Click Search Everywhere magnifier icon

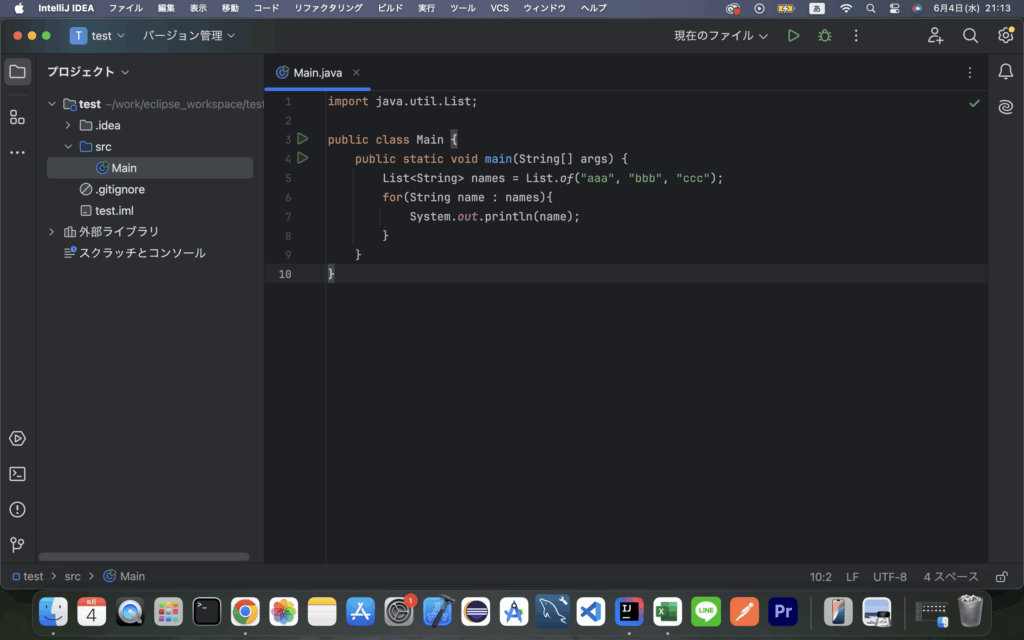(x=970, y=36)
